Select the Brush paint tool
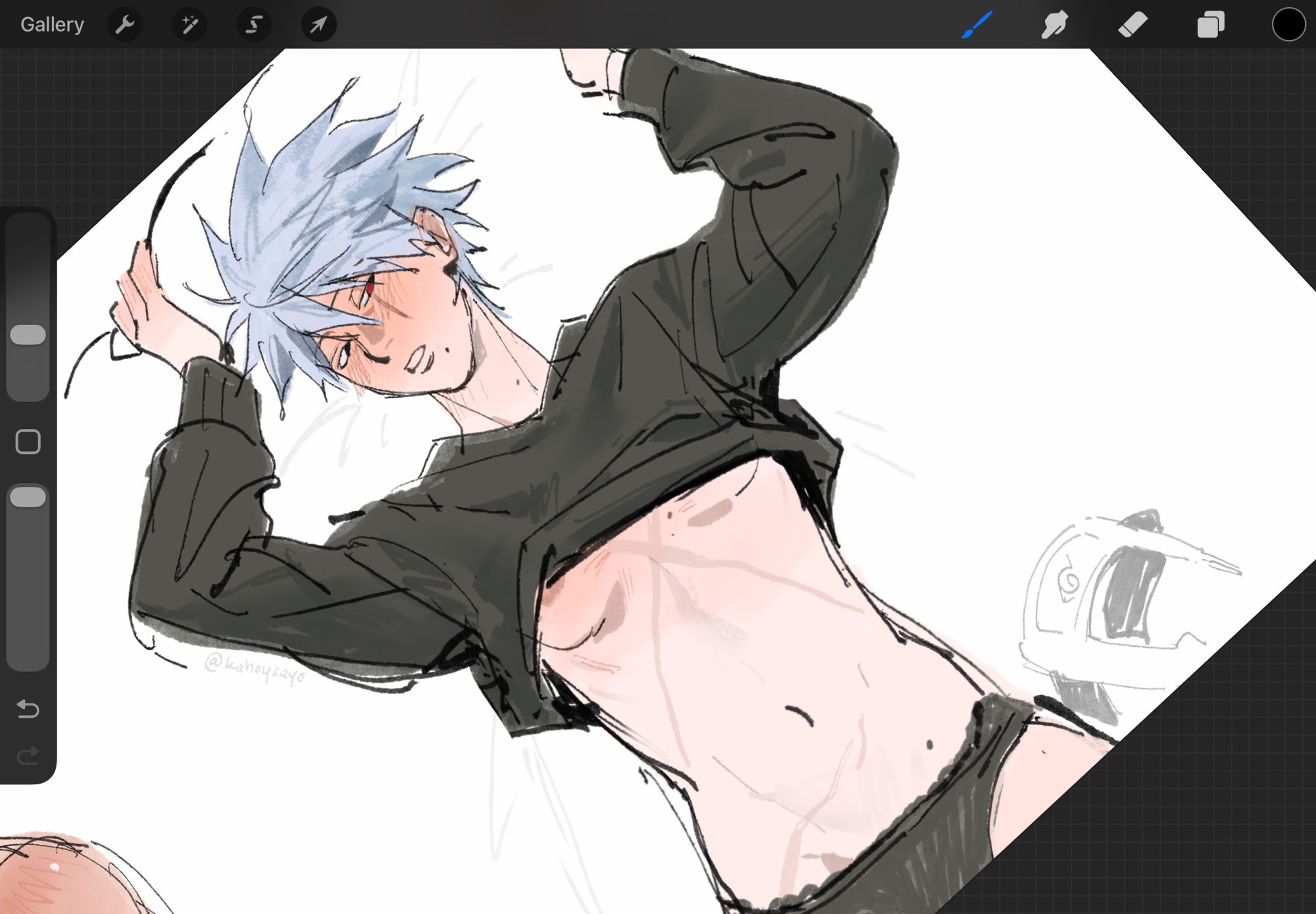Image resolution: width=1316 pixels, height=914 pixels. (x=976, y=25)
